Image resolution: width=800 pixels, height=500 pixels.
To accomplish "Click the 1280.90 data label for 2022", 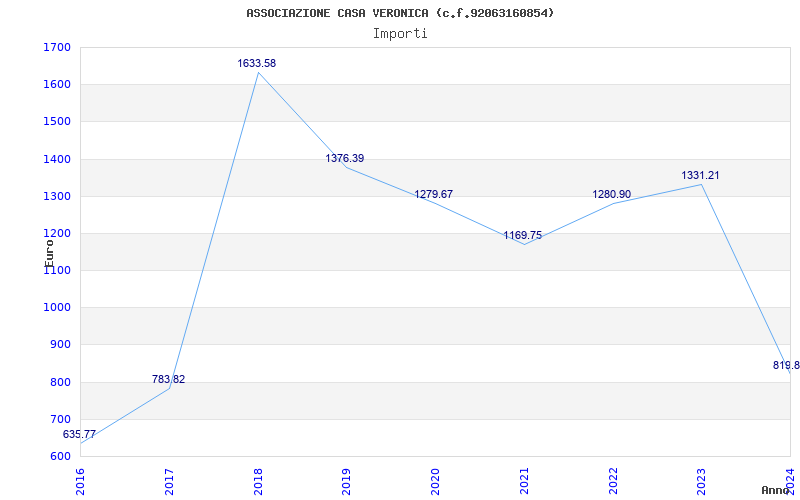I will (x=611, y=194).
